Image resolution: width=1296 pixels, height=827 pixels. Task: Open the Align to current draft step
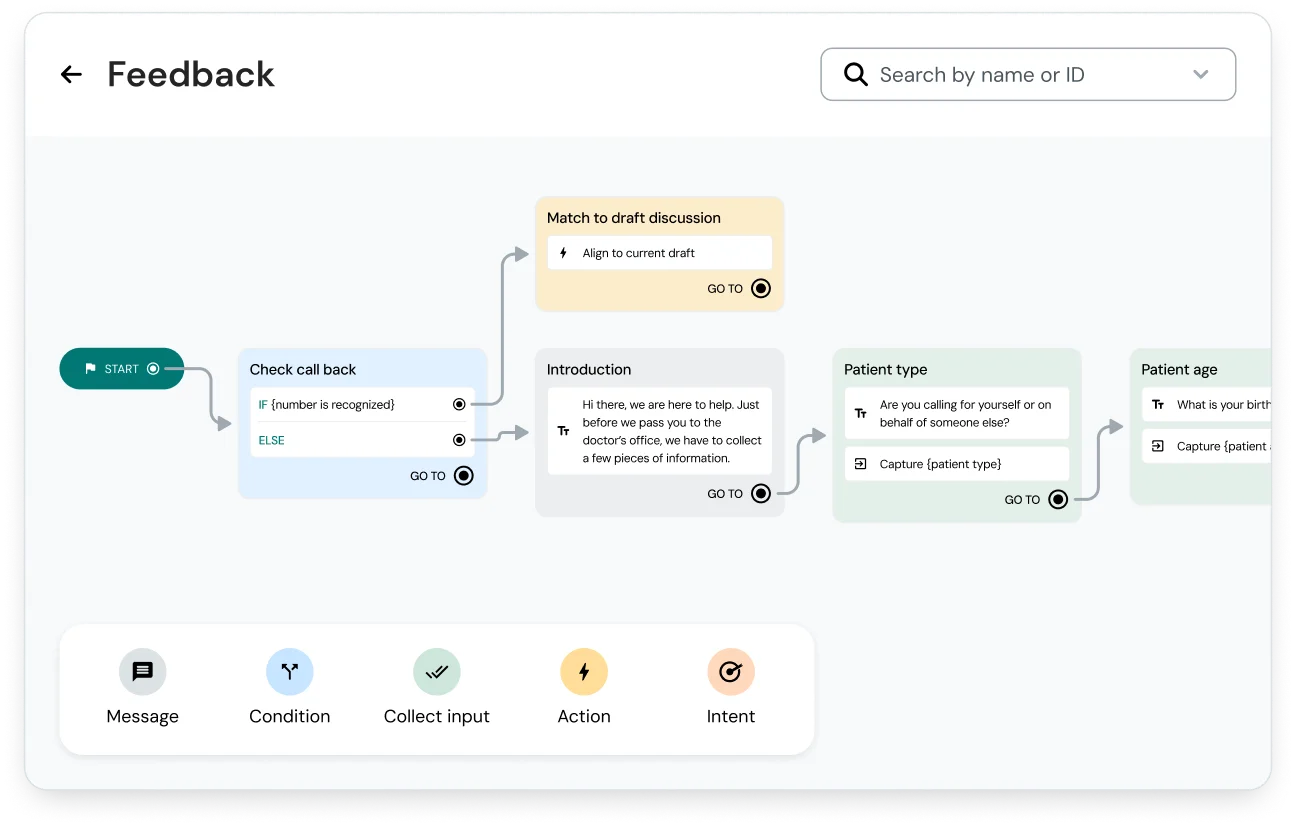[660, 253]
